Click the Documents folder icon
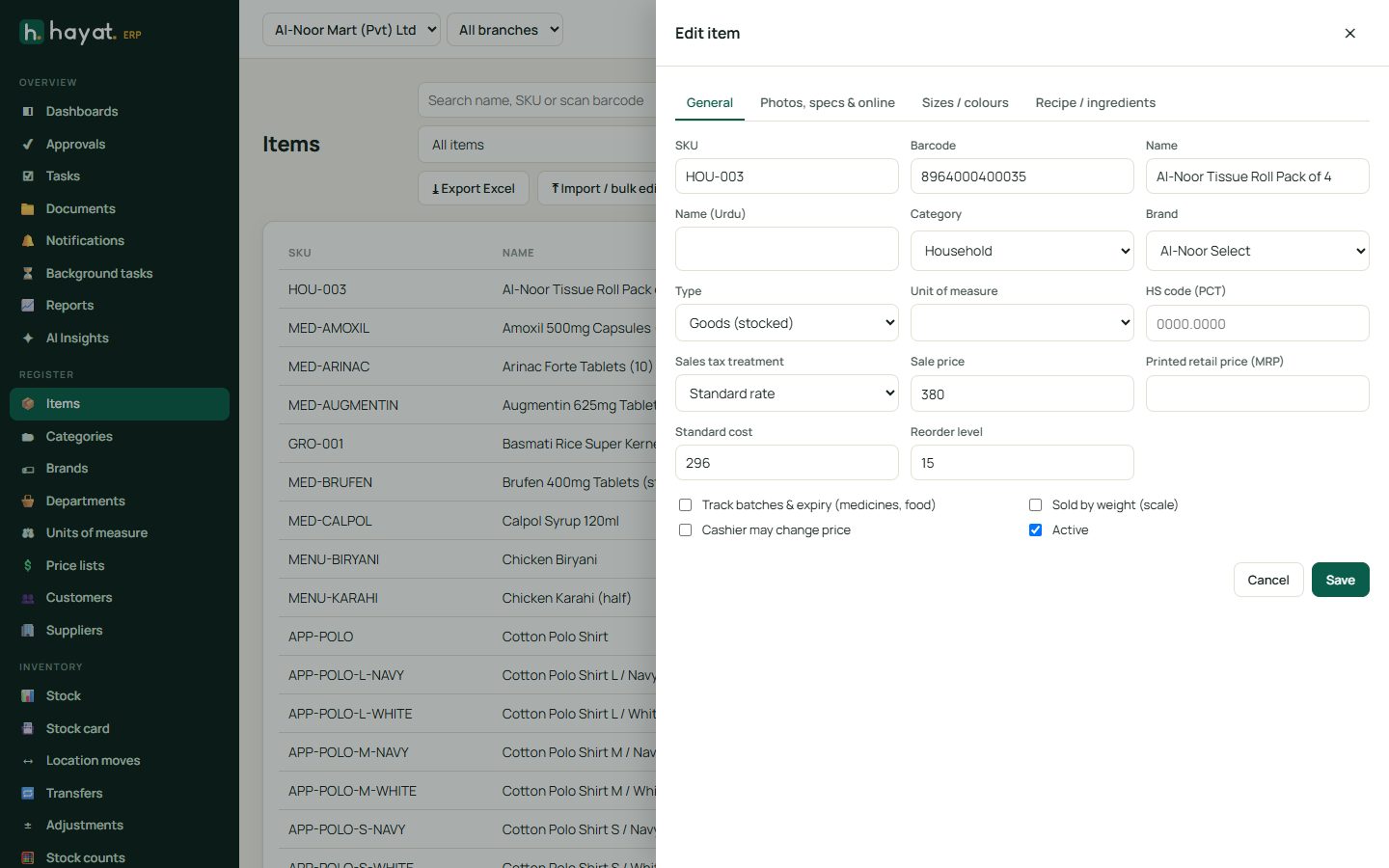The image size is (1389, 868). (x=28, y=209)
